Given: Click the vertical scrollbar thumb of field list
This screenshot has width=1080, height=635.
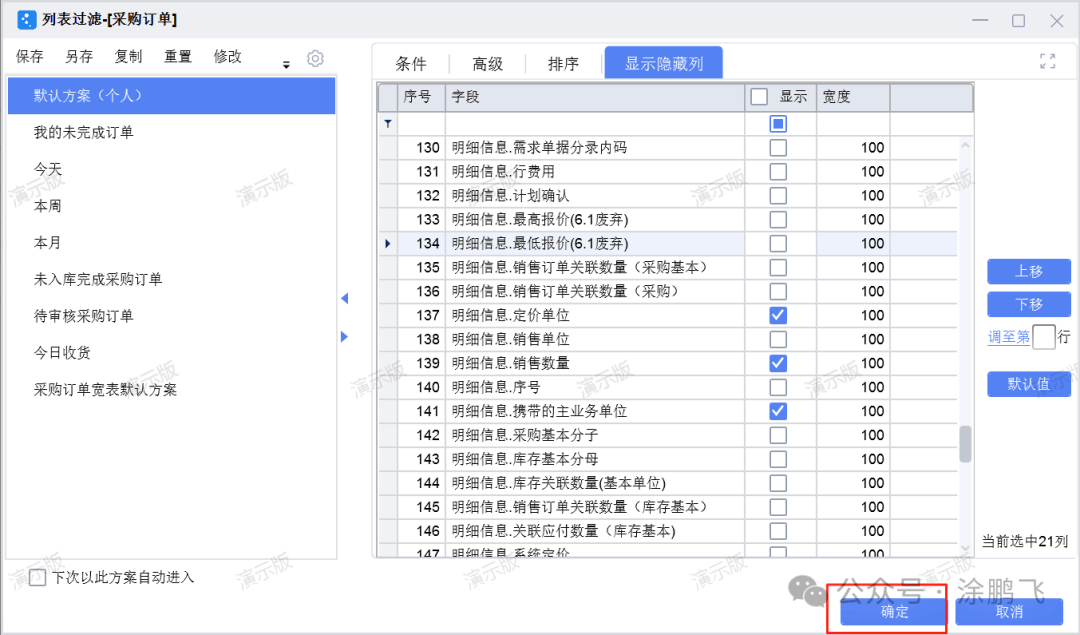Looking at the screenshot, I should (x=965, y=444).
